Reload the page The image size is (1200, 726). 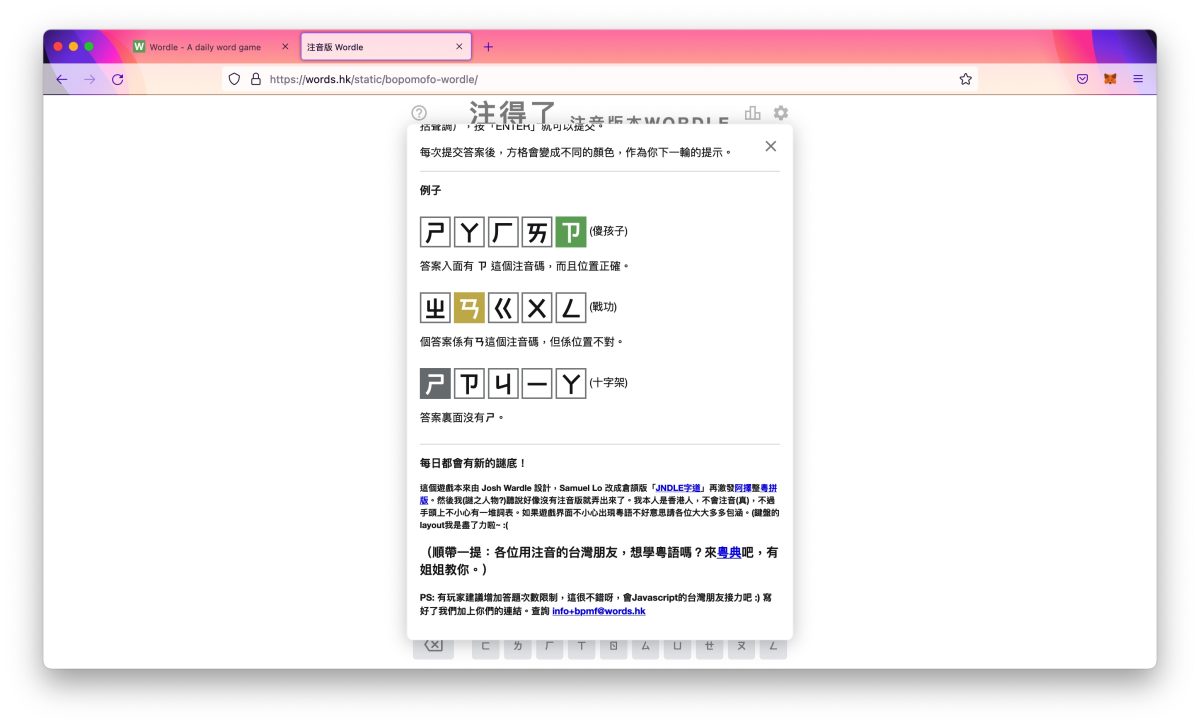tap(118, 79)
